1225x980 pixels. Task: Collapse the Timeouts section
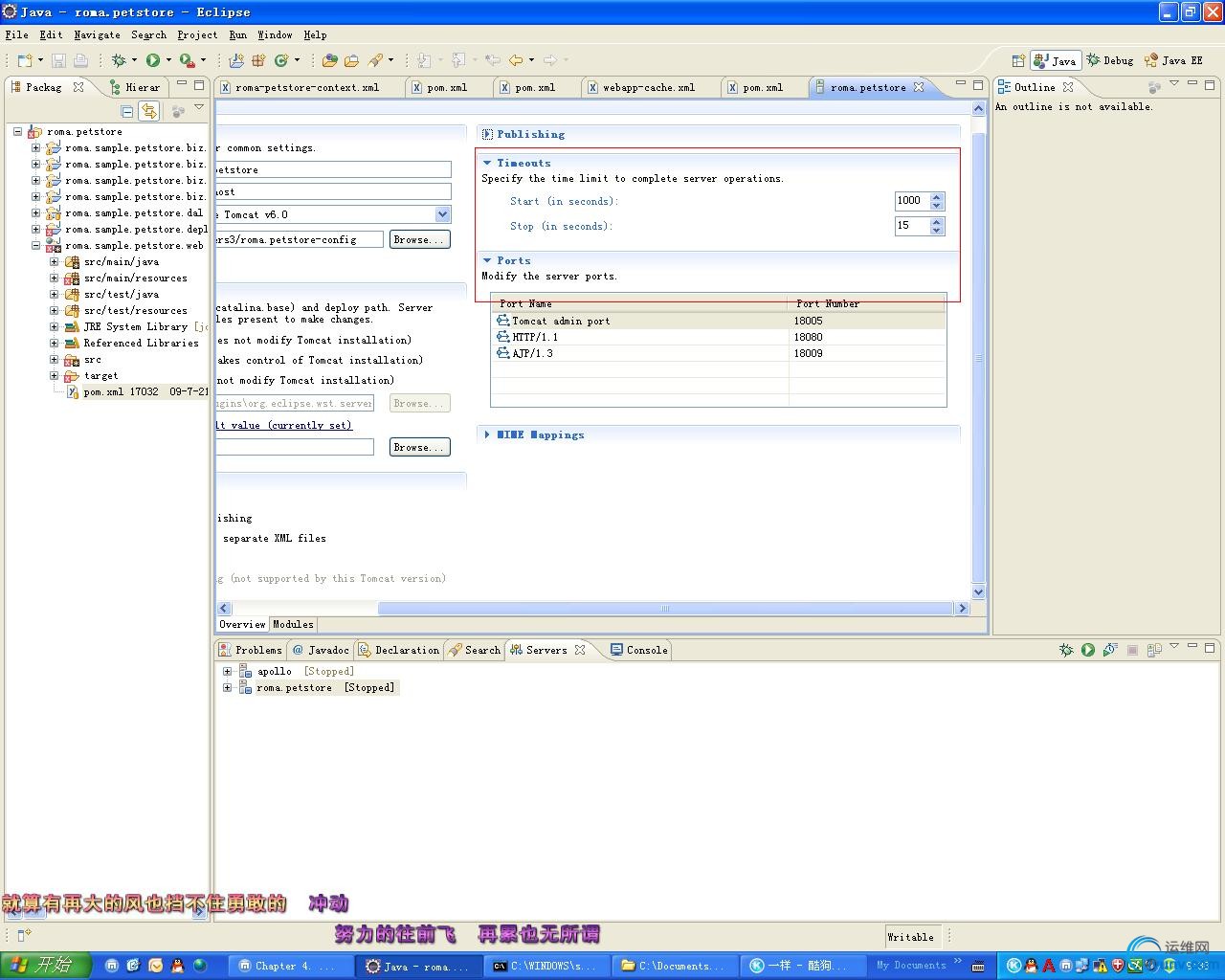pos(487,163)
